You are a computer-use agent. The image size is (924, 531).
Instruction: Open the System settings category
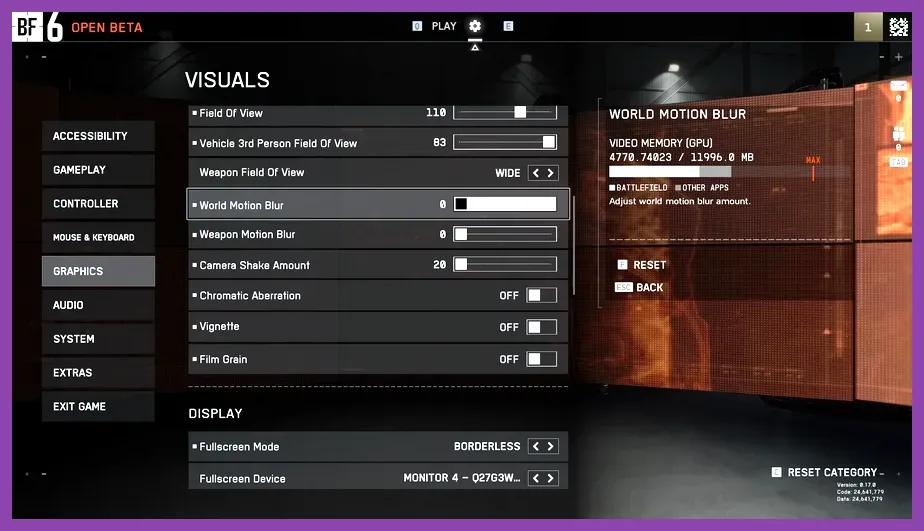click(x=98, y=339)
